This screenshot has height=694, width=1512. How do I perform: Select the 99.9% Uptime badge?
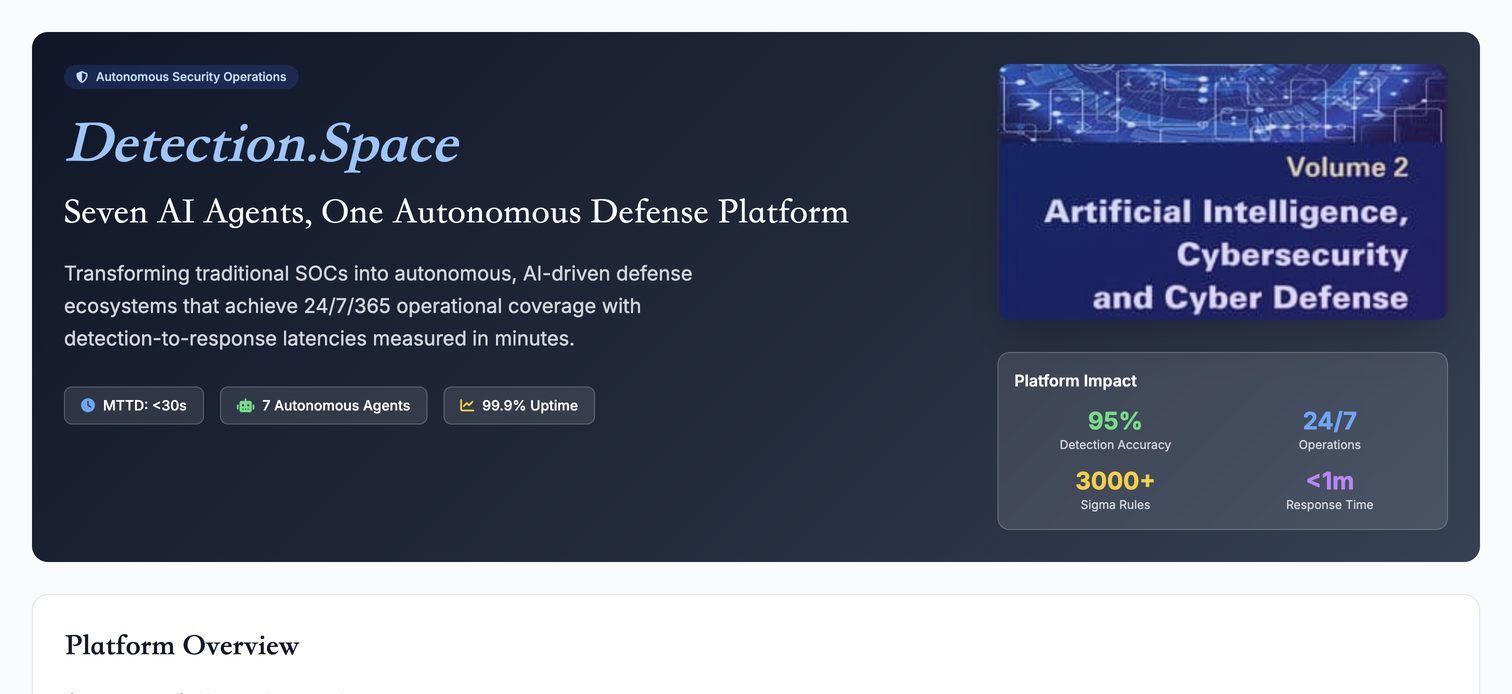(x=519, y=405)
